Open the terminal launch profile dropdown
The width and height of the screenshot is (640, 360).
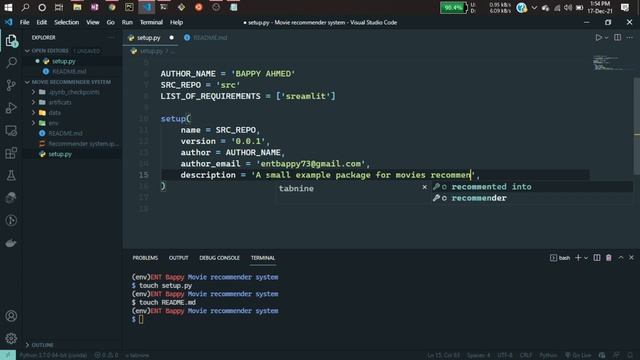pos(586,258)
